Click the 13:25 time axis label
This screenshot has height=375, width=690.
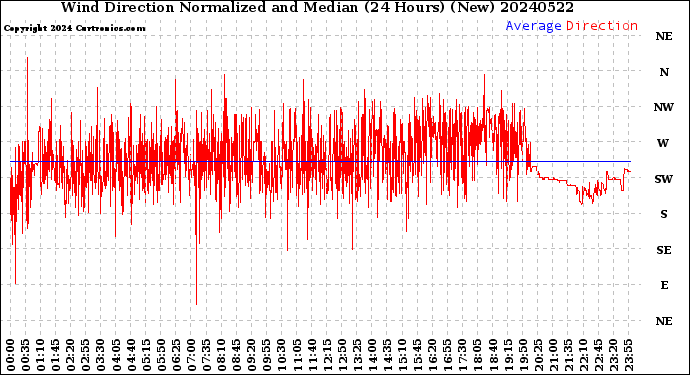[x=357, y=355]
